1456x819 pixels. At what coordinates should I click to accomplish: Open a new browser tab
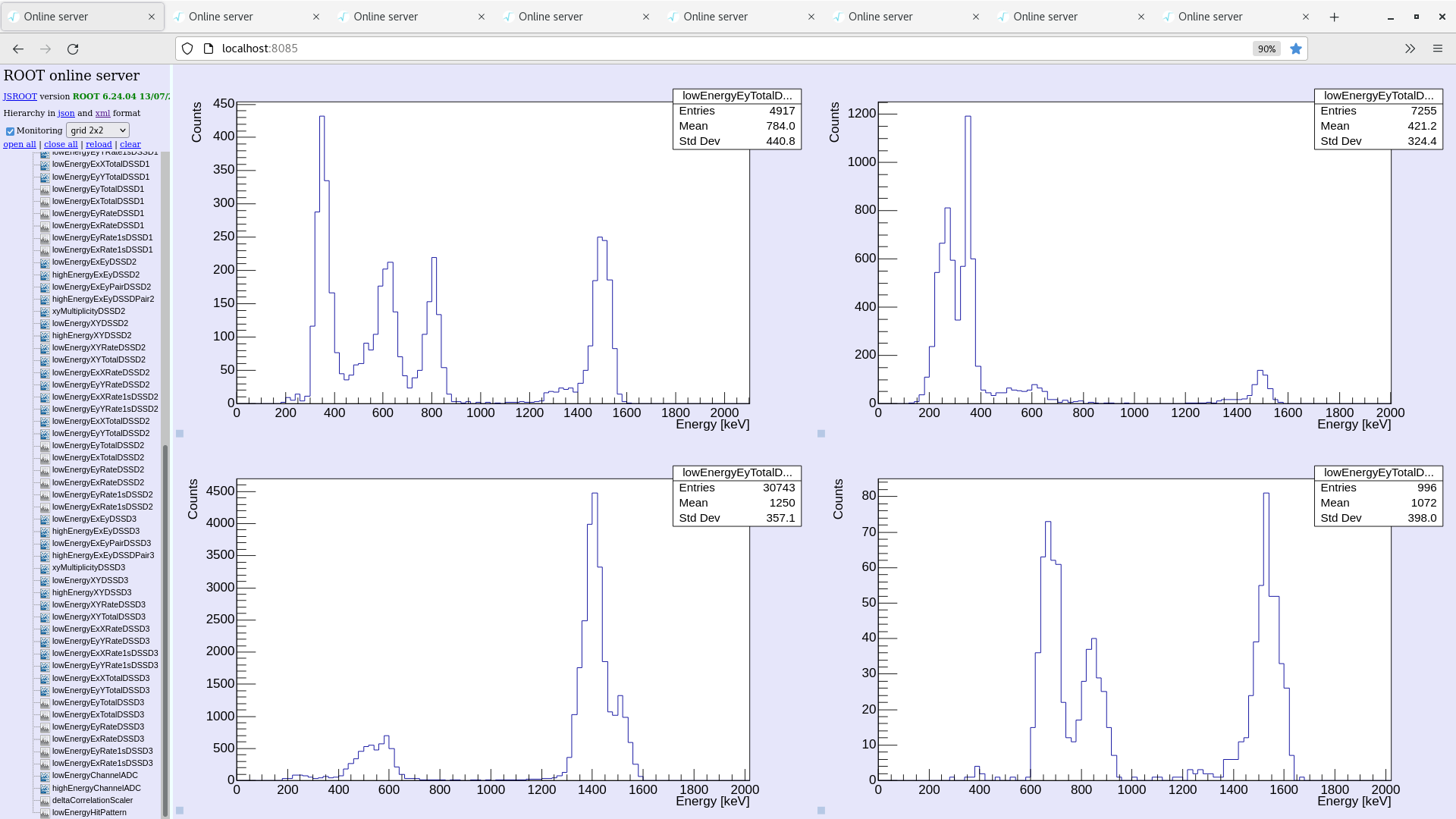pyautogui.click(x=1334, y=17)
